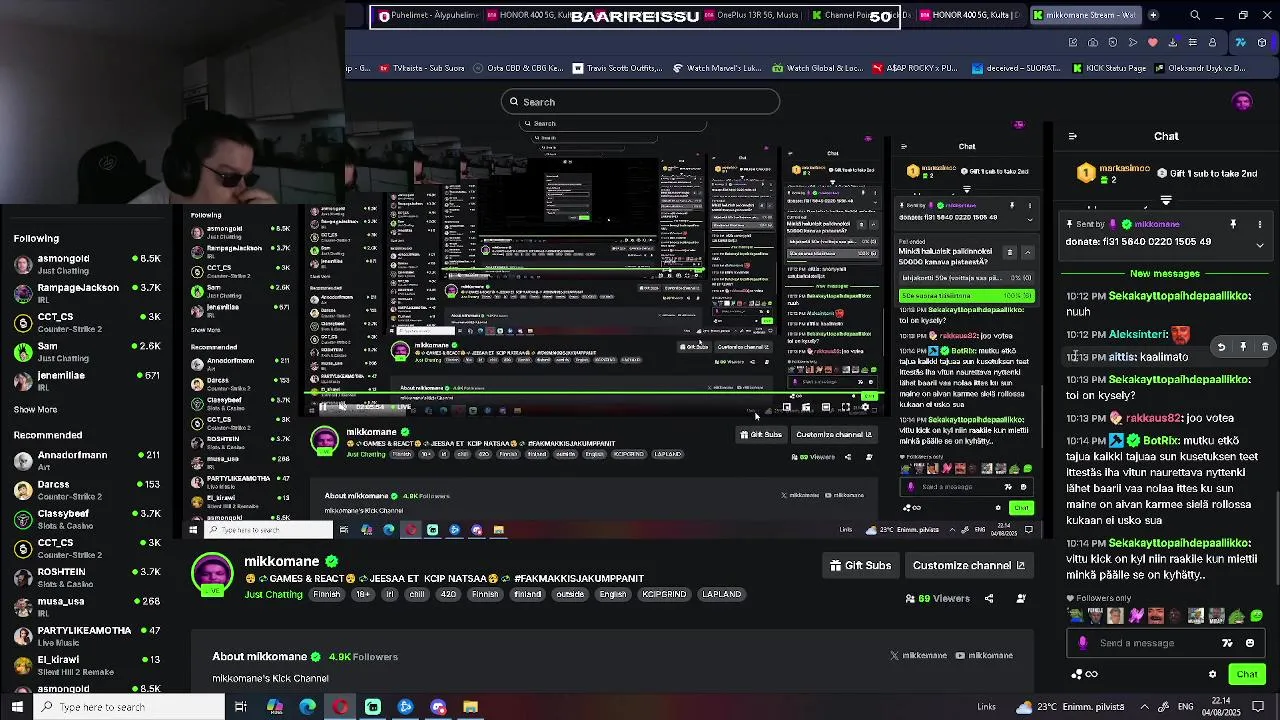1280x720 pixels.
Task: Open jenemiilae channel in Following
Action: pos(86,381)
